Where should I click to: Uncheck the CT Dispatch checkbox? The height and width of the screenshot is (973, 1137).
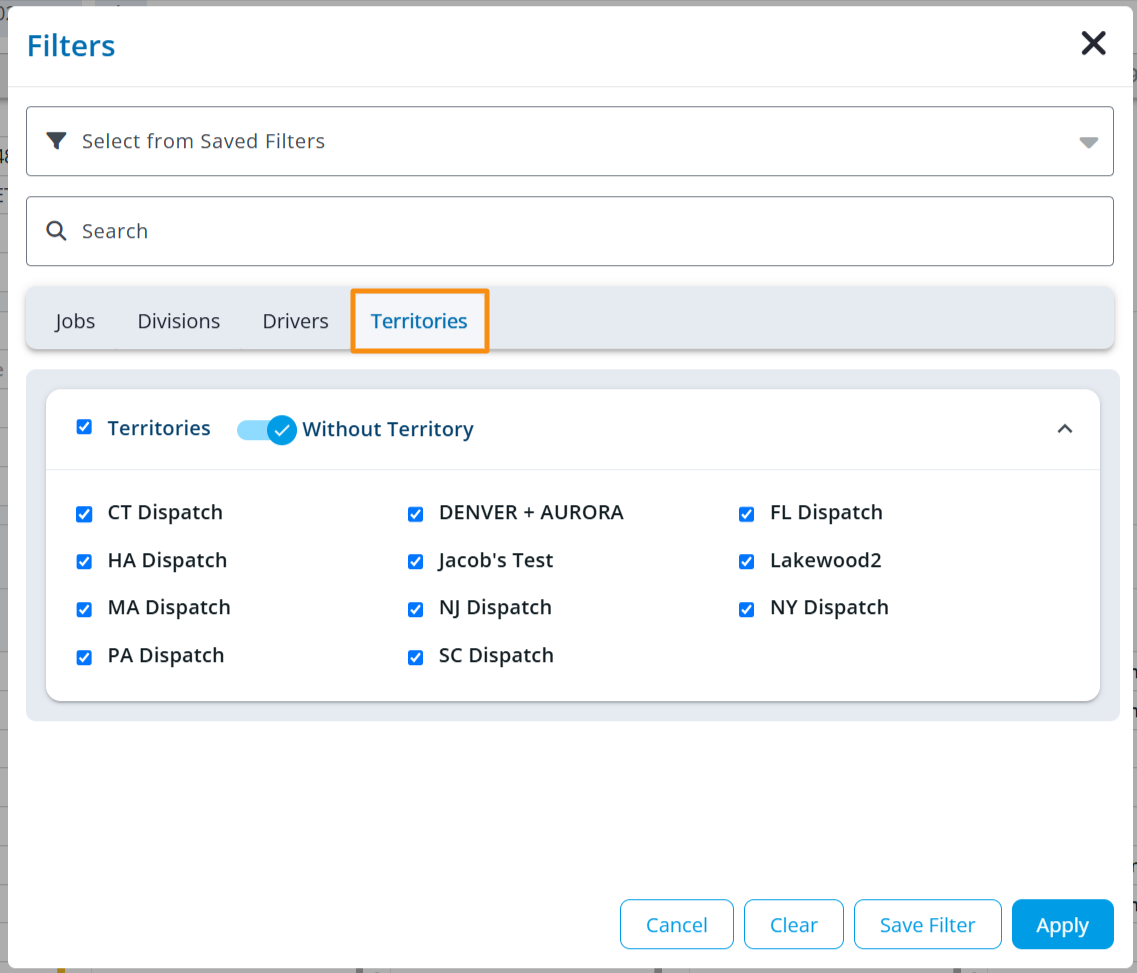pyautogui.click(x=84, y=514)
